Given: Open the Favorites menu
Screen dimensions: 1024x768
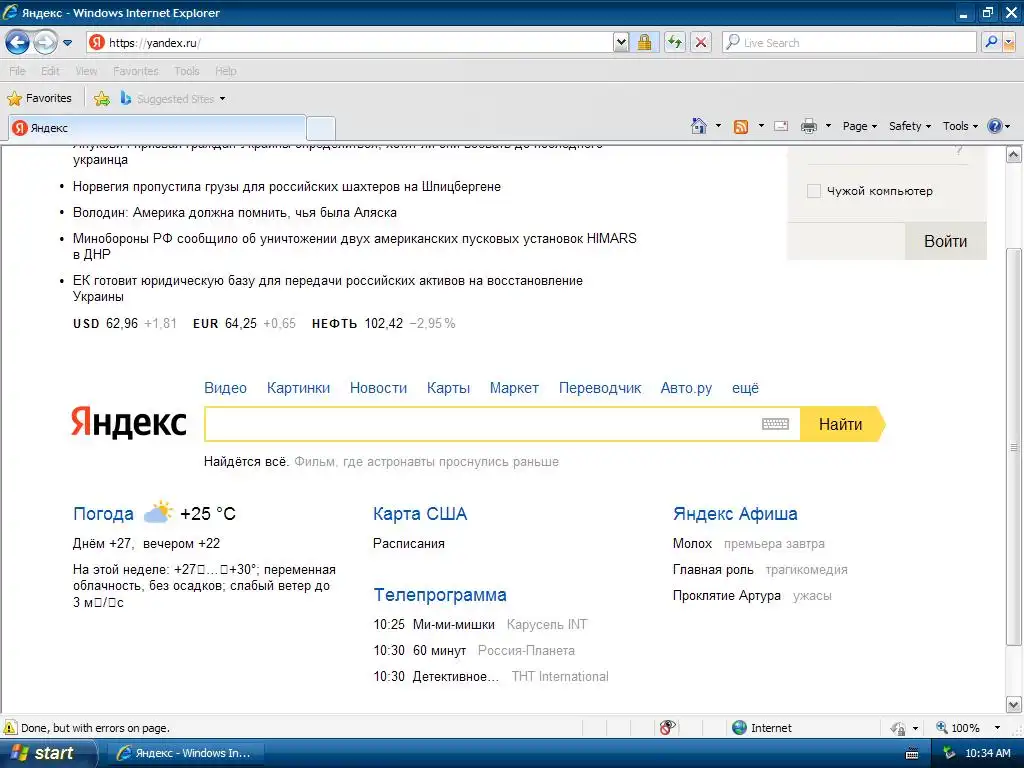Looking at the screenshot, I should tap(135, 71).
